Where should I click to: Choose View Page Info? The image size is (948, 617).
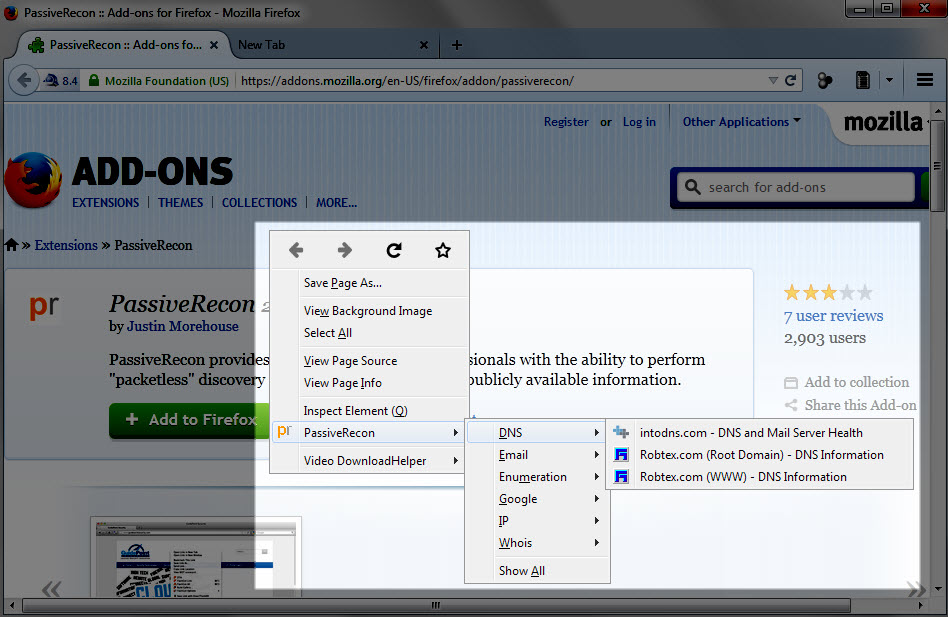tap(369, 383)
